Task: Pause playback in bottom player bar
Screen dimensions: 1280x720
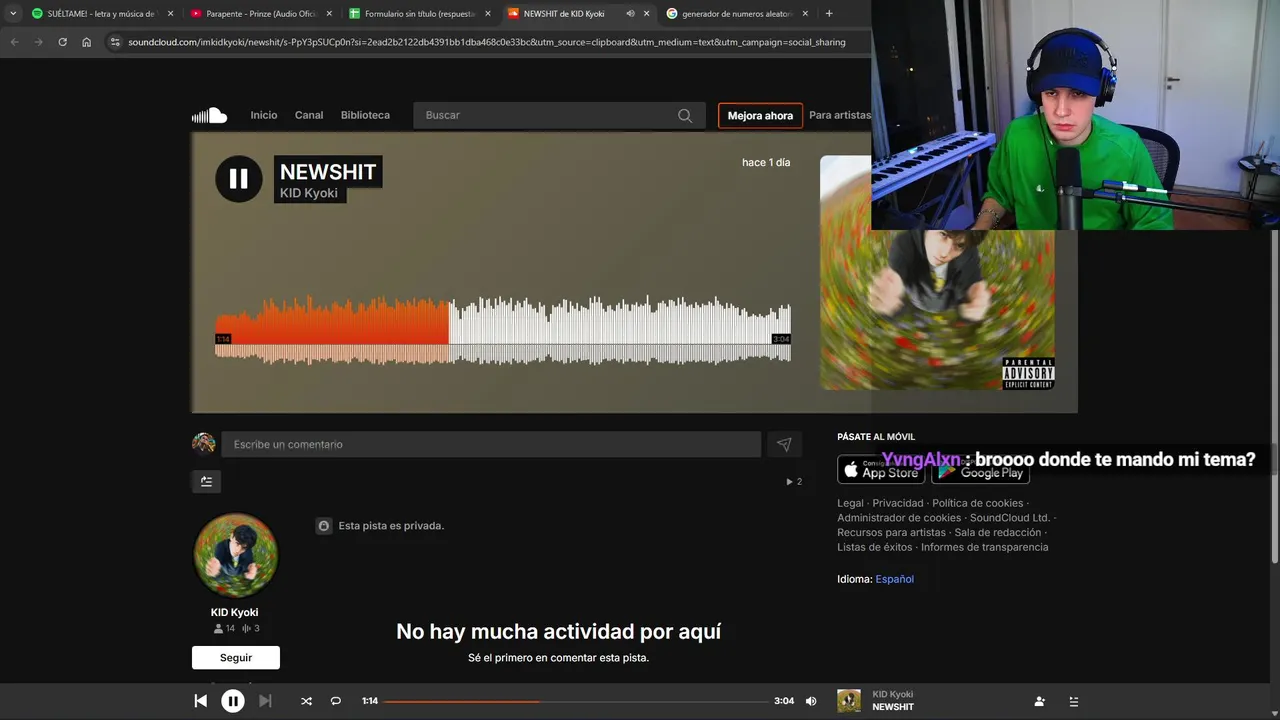Action: coord(232,701)
